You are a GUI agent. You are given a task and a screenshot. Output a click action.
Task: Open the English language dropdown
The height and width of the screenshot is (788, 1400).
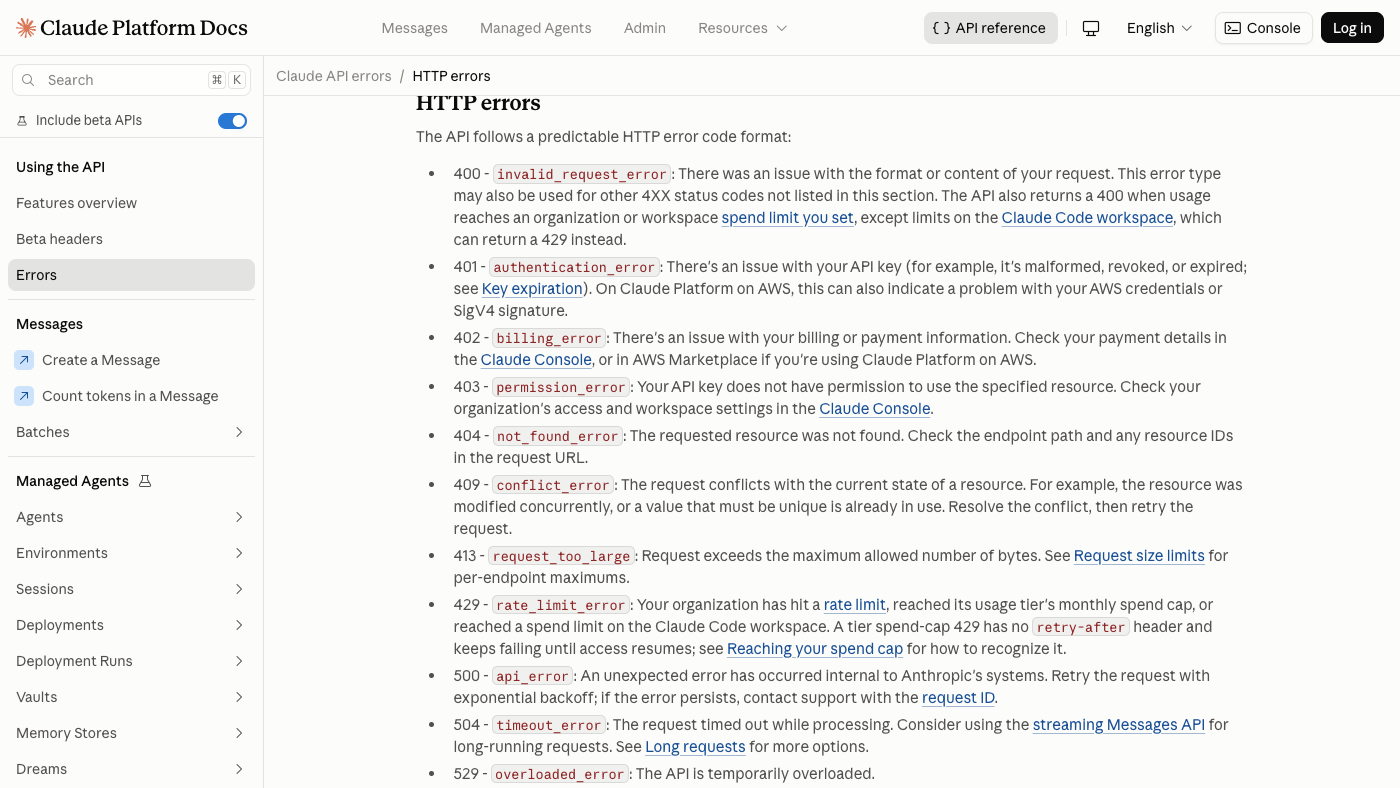click(x=1159, y=28)
